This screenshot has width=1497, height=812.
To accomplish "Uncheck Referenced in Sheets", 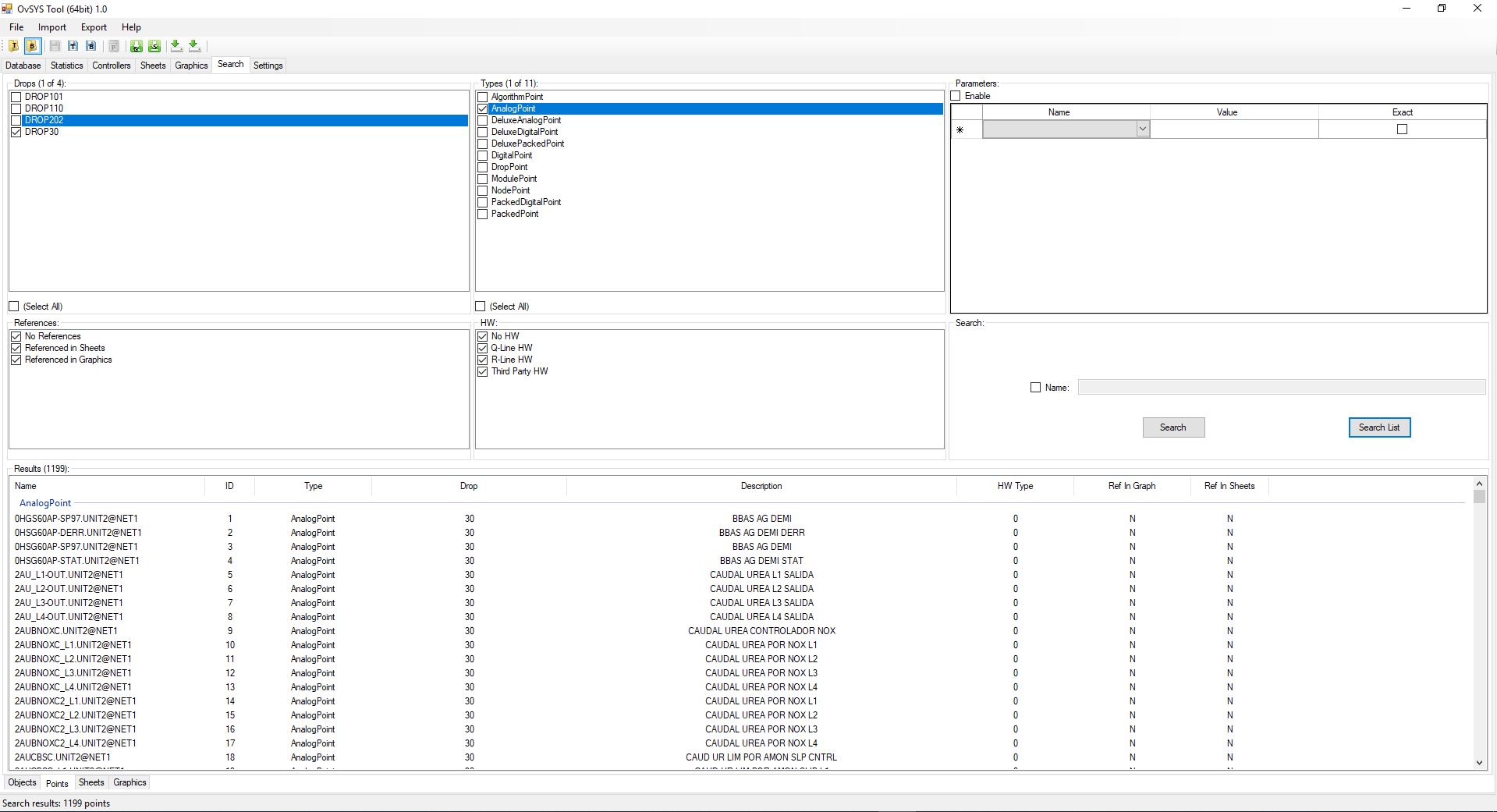I will (x=16, y=348).
